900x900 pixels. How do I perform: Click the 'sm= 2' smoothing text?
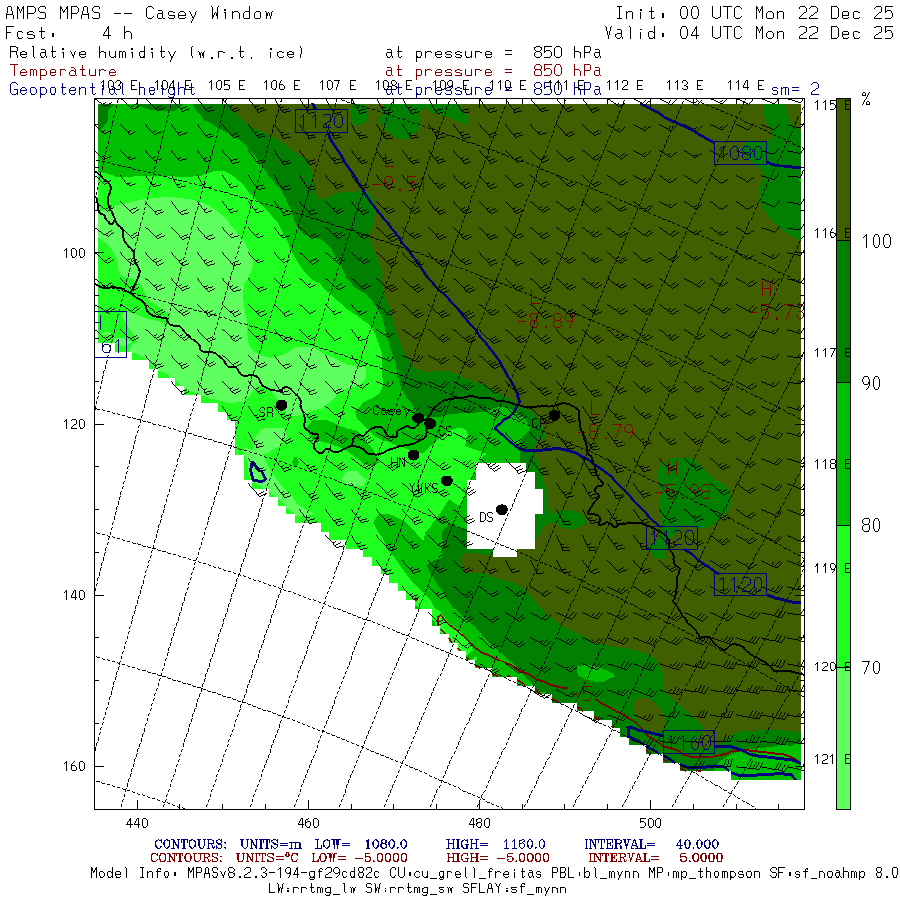795,89
